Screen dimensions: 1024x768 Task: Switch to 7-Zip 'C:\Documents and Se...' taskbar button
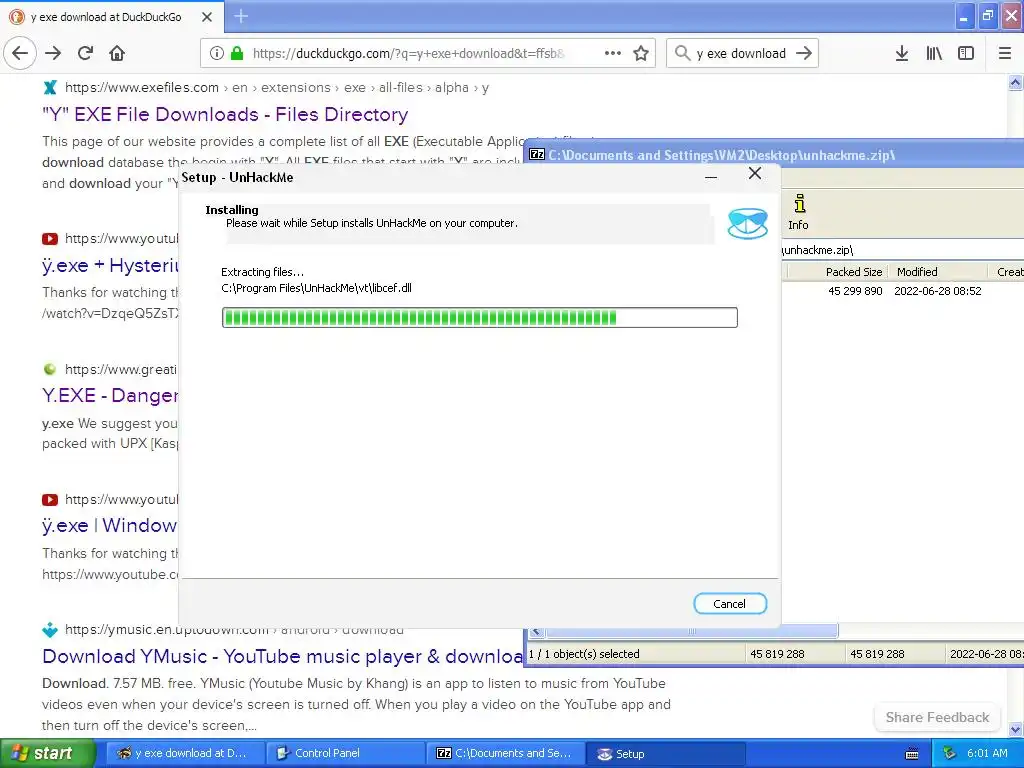[x=505, y=754]
